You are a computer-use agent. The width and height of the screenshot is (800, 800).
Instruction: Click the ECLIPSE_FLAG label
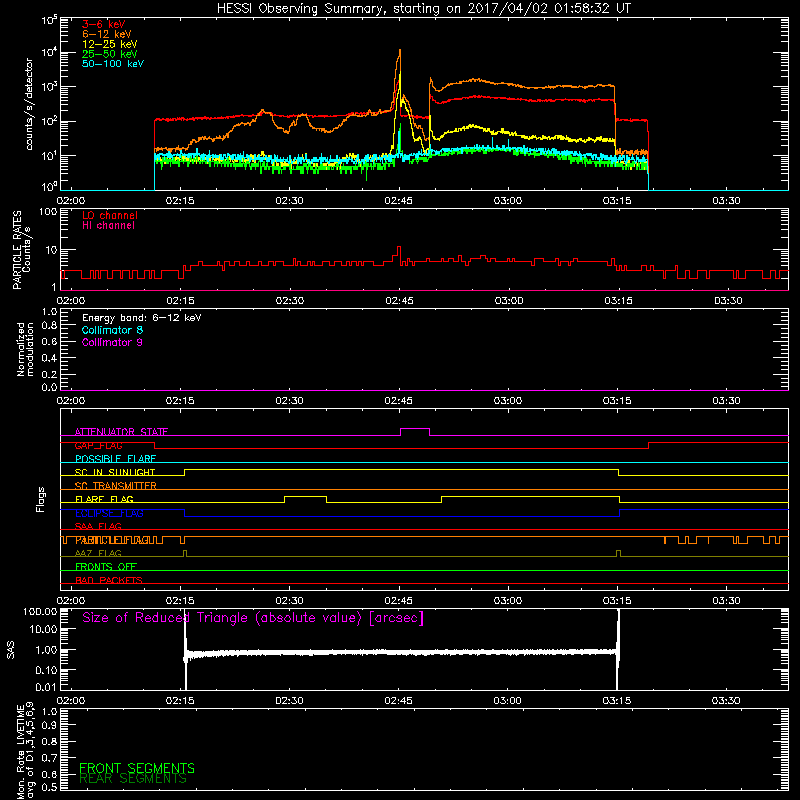(109, 513)
